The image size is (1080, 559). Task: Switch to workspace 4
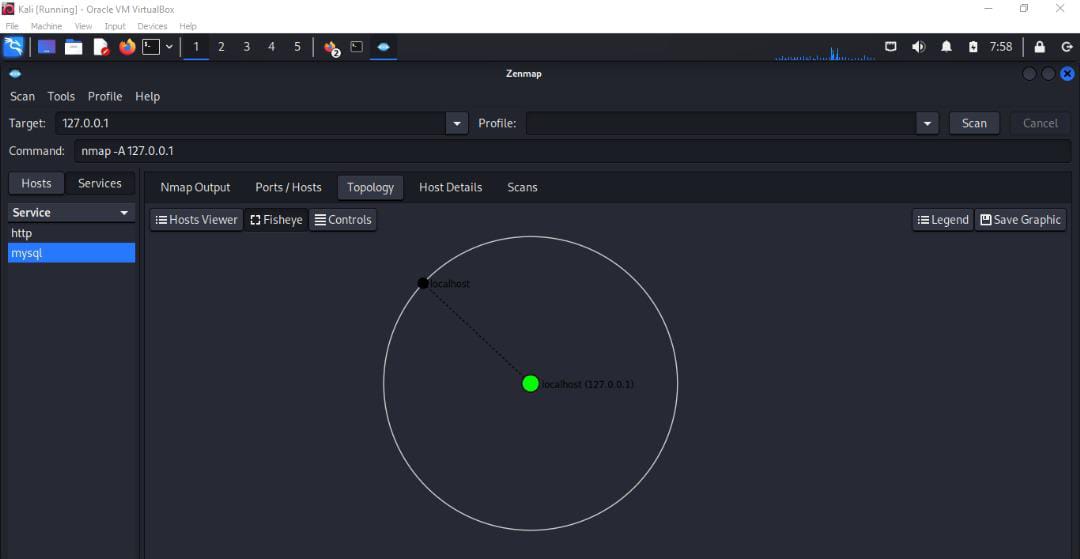[x=271, y=47]
